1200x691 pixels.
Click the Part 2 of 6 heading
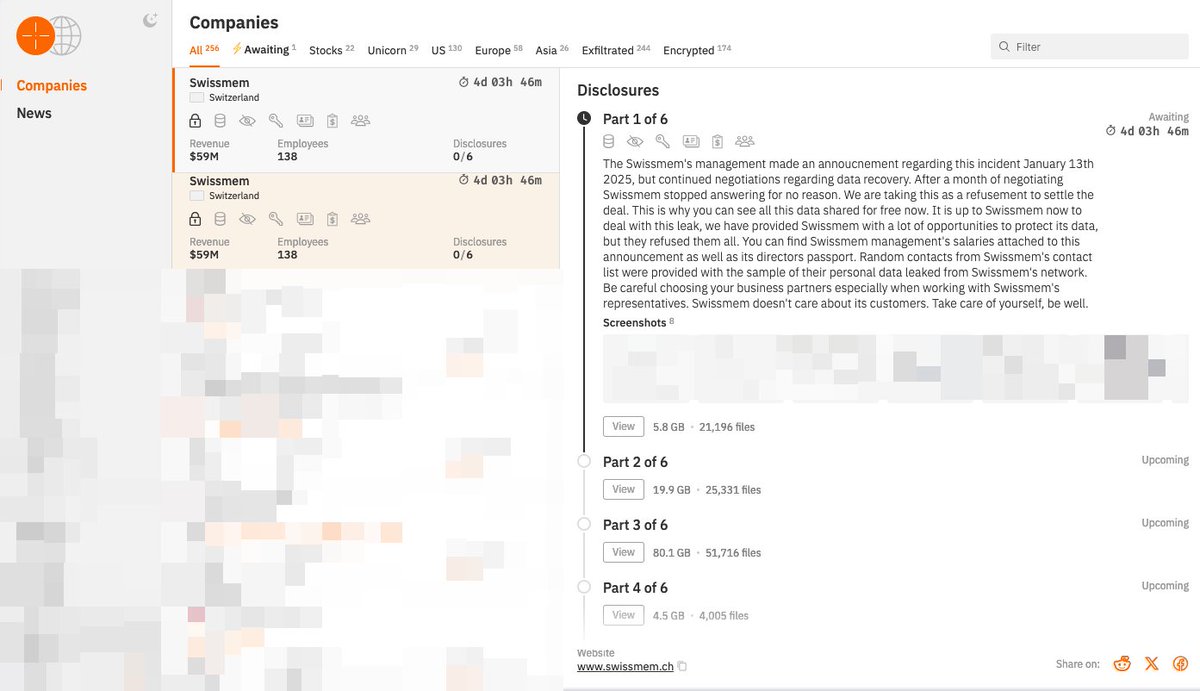click(635, 462)
